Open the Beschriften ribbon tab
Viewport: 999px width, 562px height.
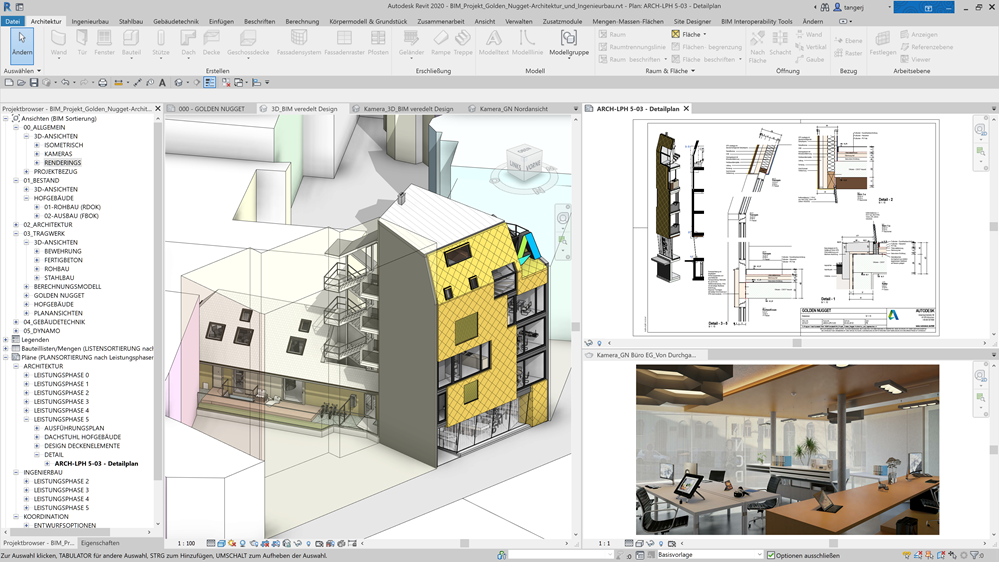click(x=259, y=21)
